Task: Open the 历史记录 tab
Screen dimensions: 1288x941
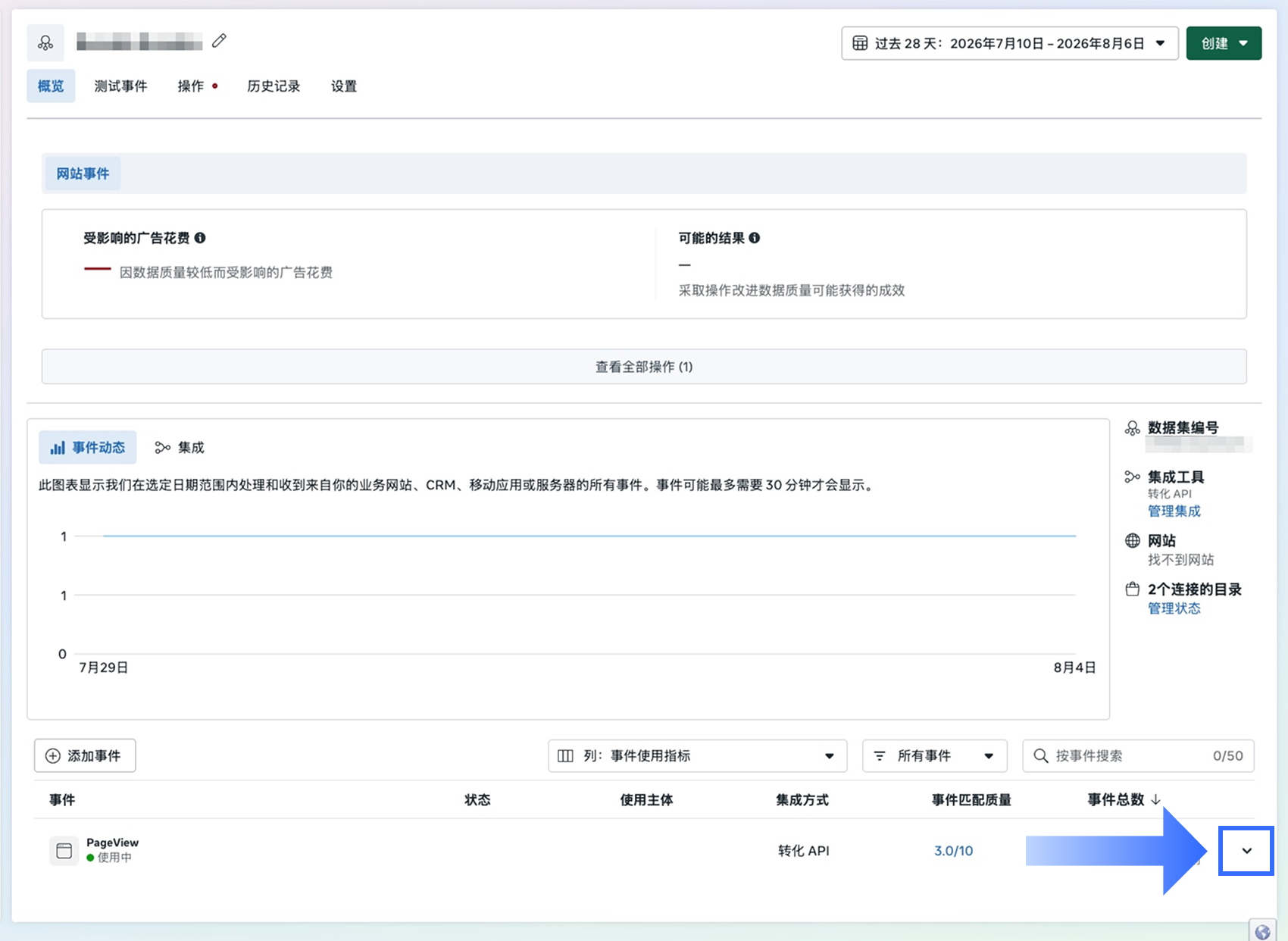Action: coord(274,86)
